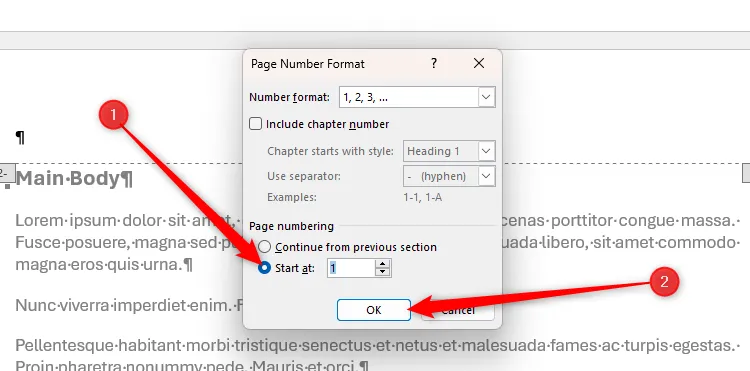
Task: Enable Include chapter number checkbox
Action: (256, 124)
